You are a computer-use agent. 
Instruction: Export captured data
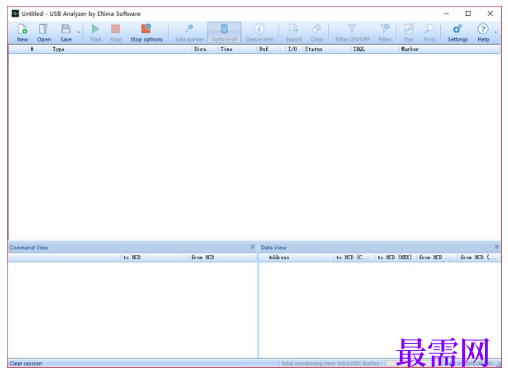pos(294,33)
